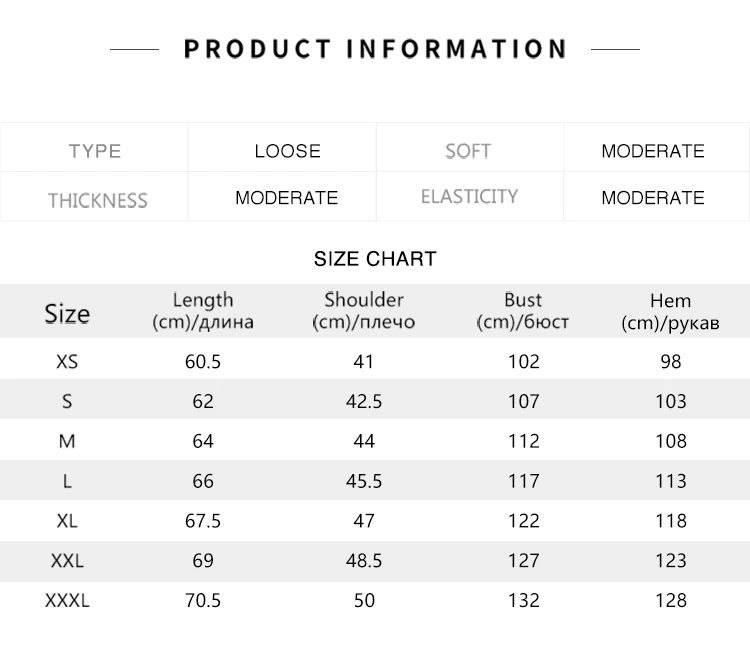This screenshot has width=750, height=646.
Task: Select the Bust (cm) column header
Action: [523, 311]
